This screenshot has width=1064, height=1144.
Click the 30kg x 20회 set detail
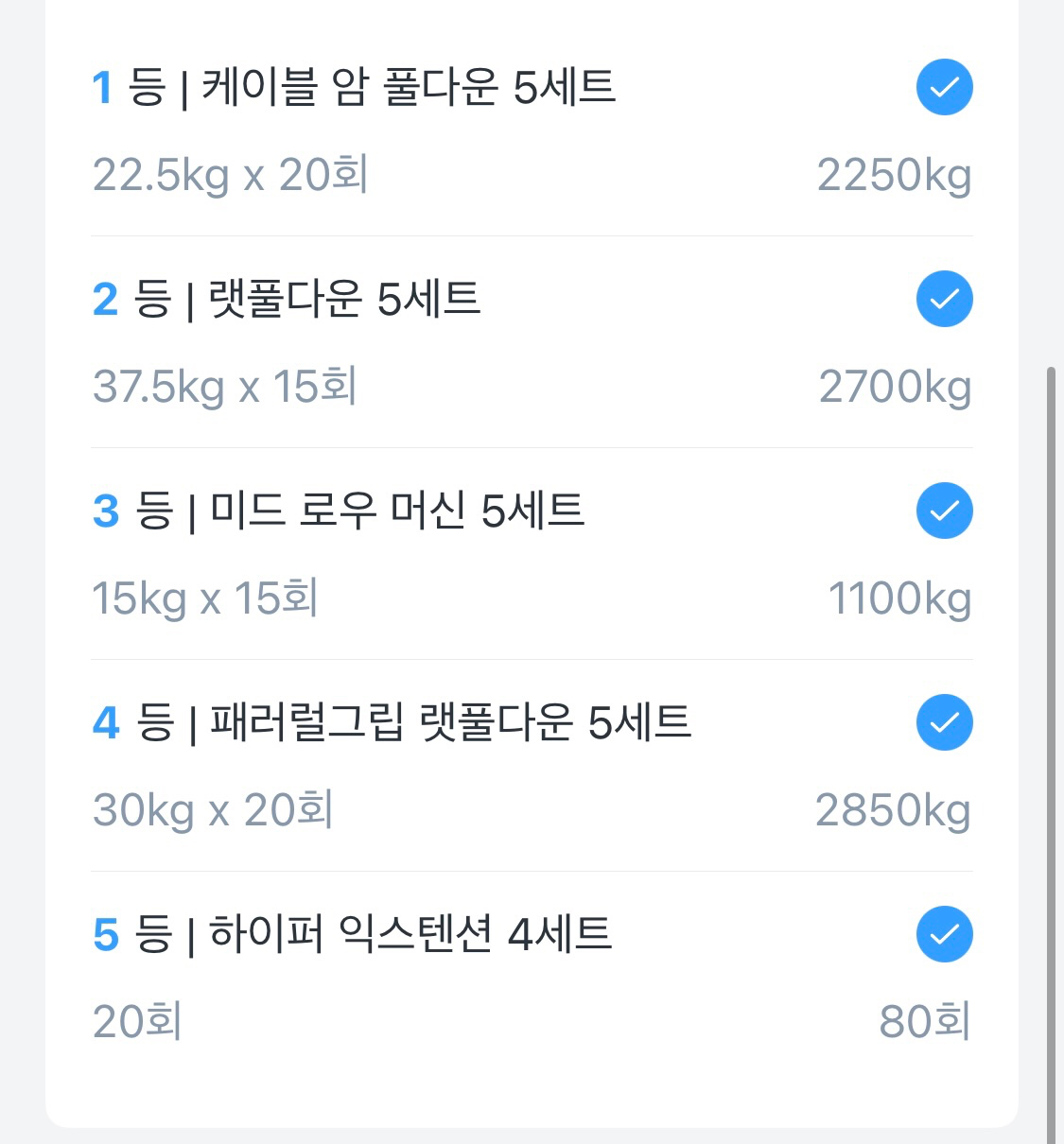pyautogui.click(x=213, y=810)
